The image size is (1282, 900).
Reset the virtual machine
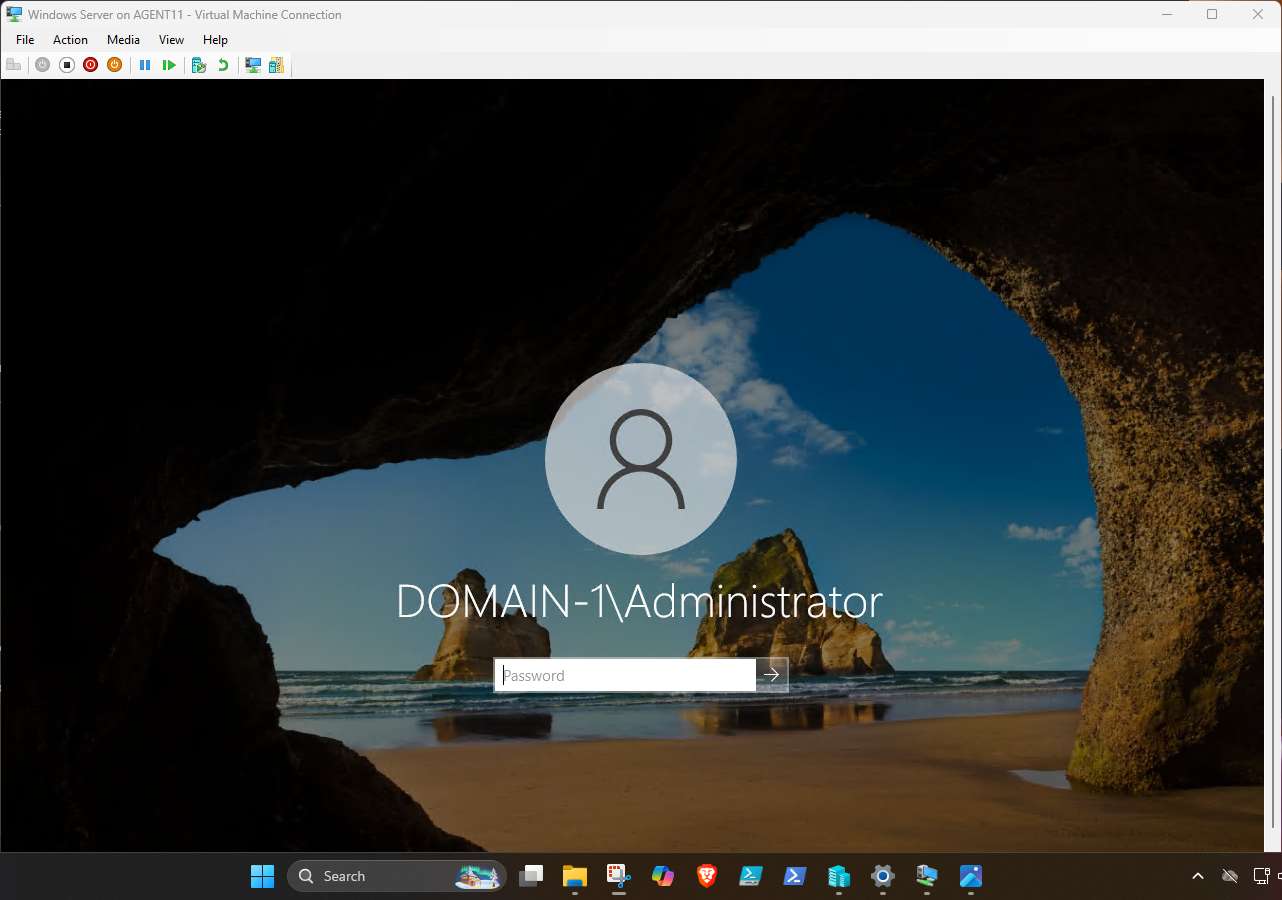[169, 64]
